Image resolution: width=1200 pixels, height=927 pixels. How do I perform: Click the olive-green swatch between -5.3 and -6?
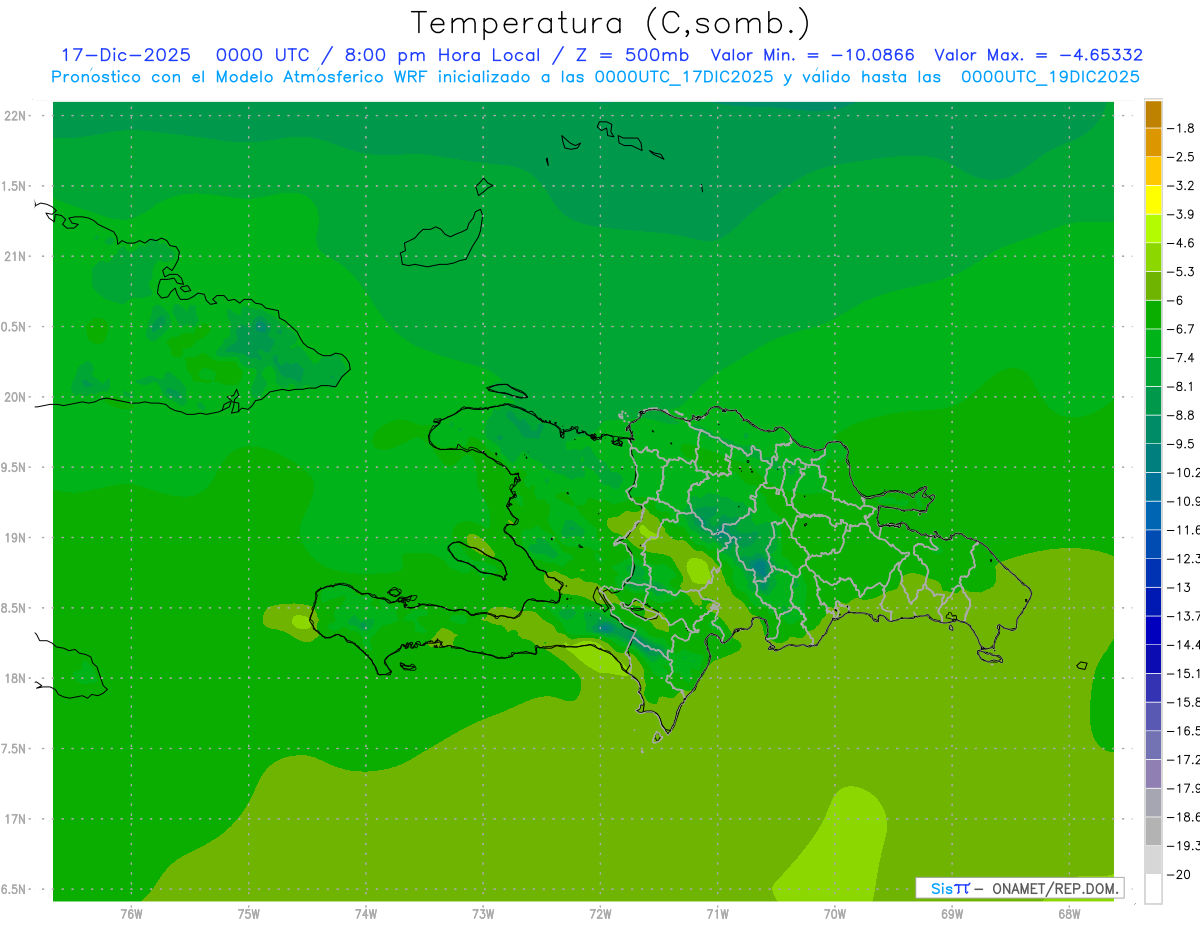pos(1153,286)
